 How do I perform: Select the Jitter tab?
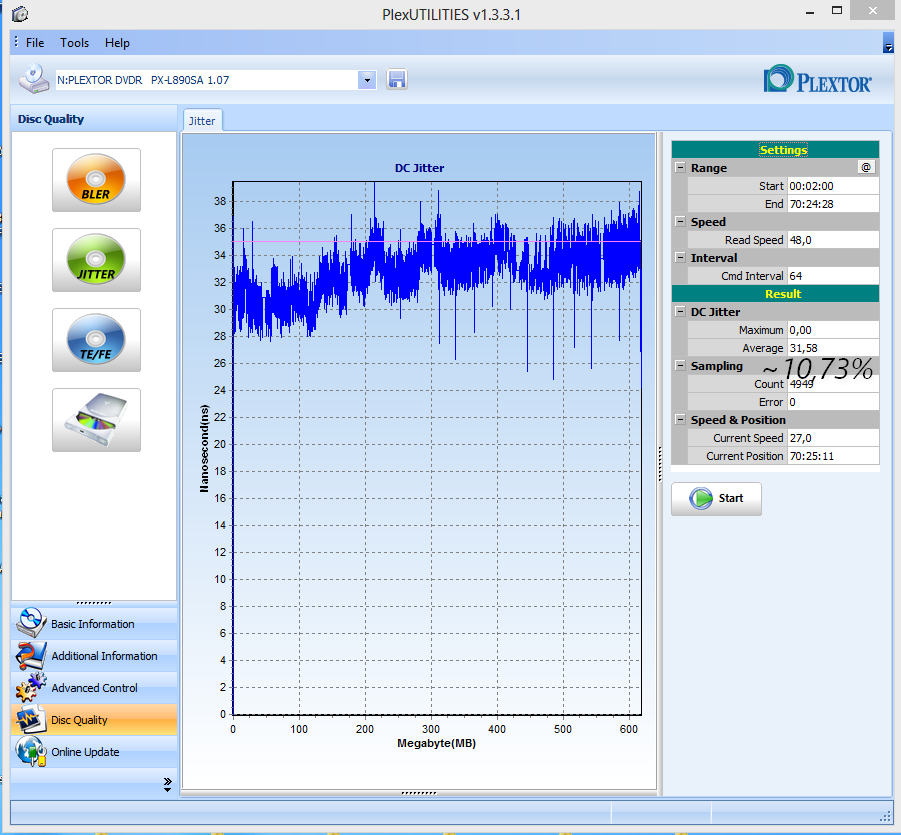coord(202,121)
